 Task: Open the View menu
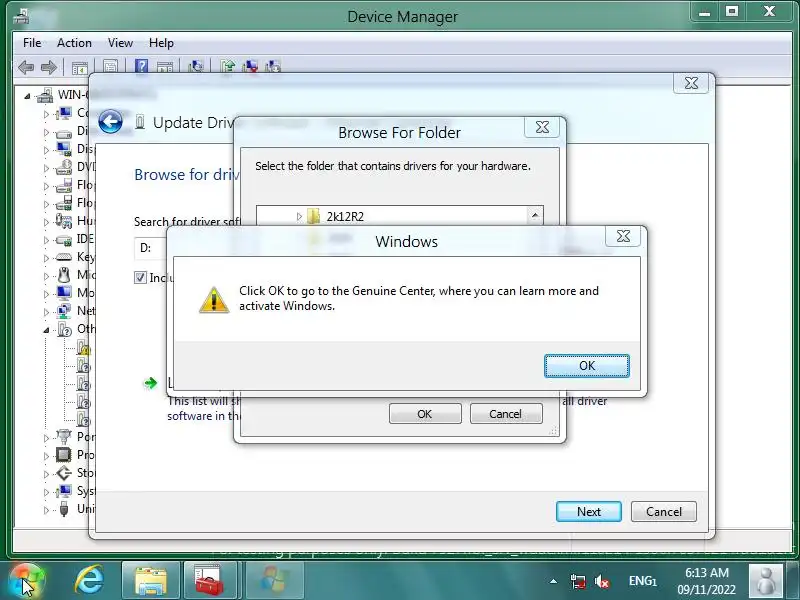click(120, 43)
